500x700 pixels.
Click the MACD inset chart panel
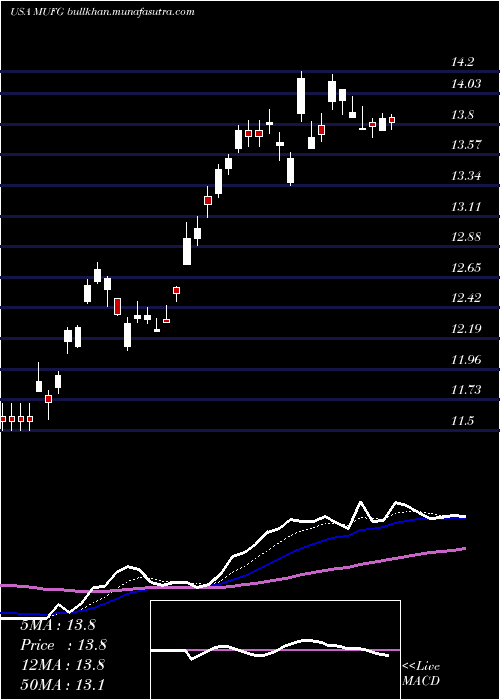click(275, 650)
